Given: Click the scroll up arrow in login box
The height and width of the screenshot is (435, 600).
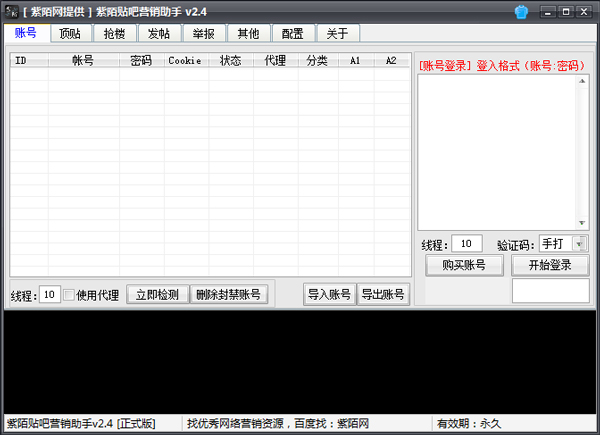Looking at the screenshot, I should point(582,81).
